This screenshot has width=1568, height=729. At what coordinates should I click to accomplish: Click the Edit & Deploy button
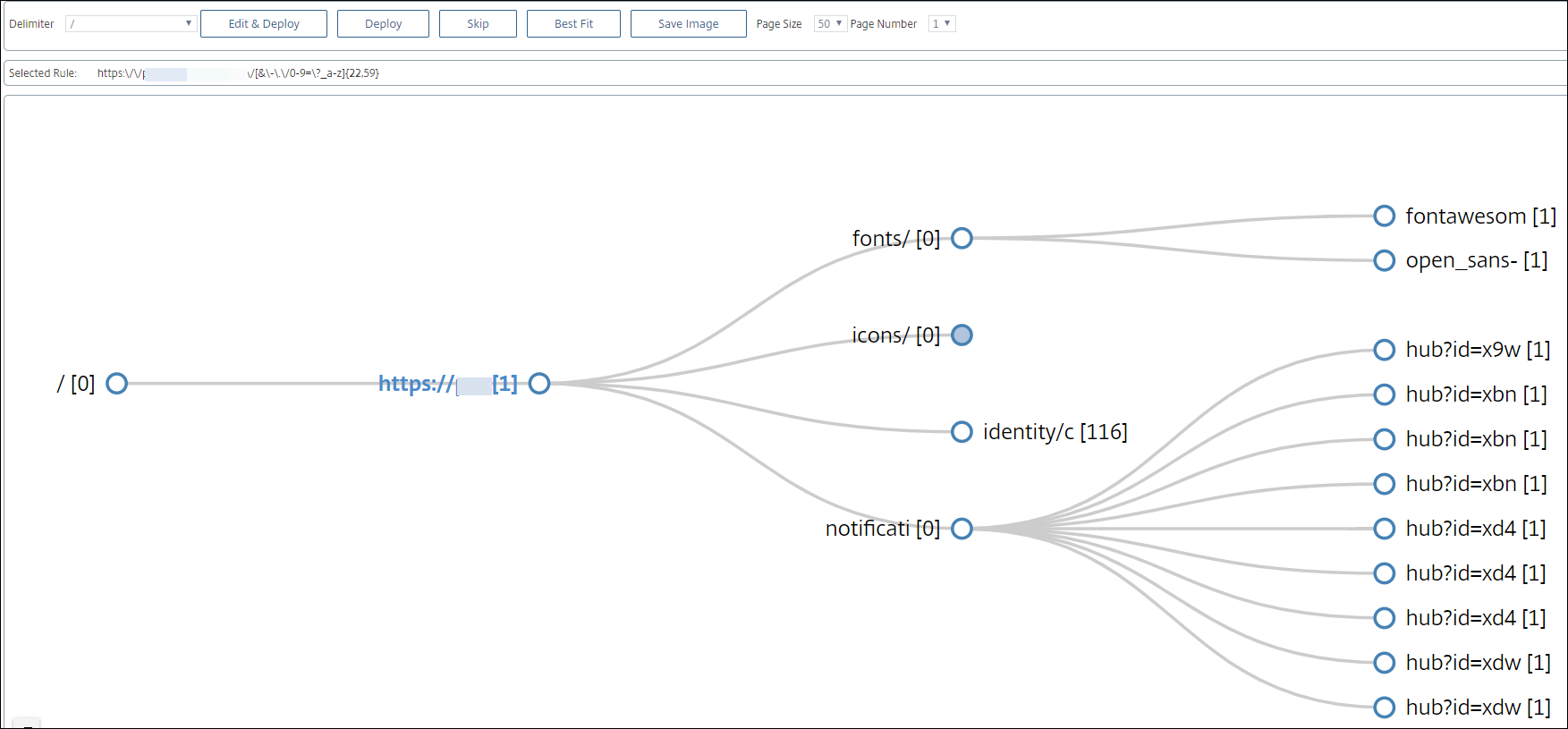(263, 24)
